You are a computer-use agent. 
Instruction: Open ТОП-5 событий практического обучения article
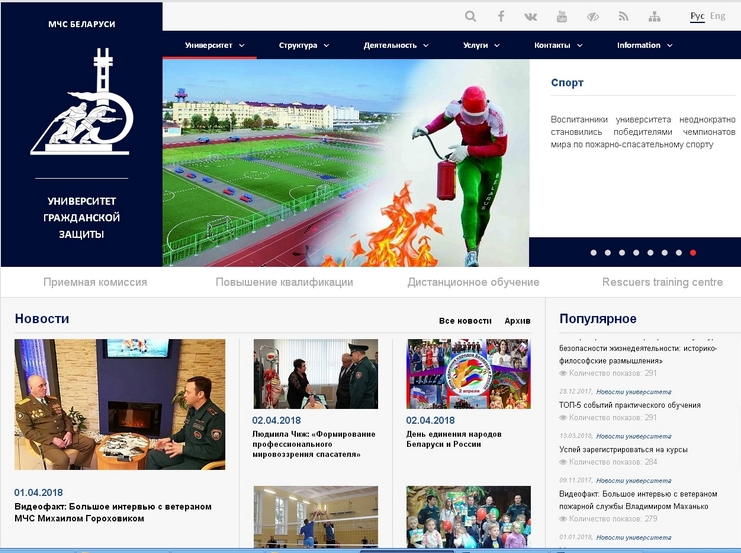(x=629, y=405)
